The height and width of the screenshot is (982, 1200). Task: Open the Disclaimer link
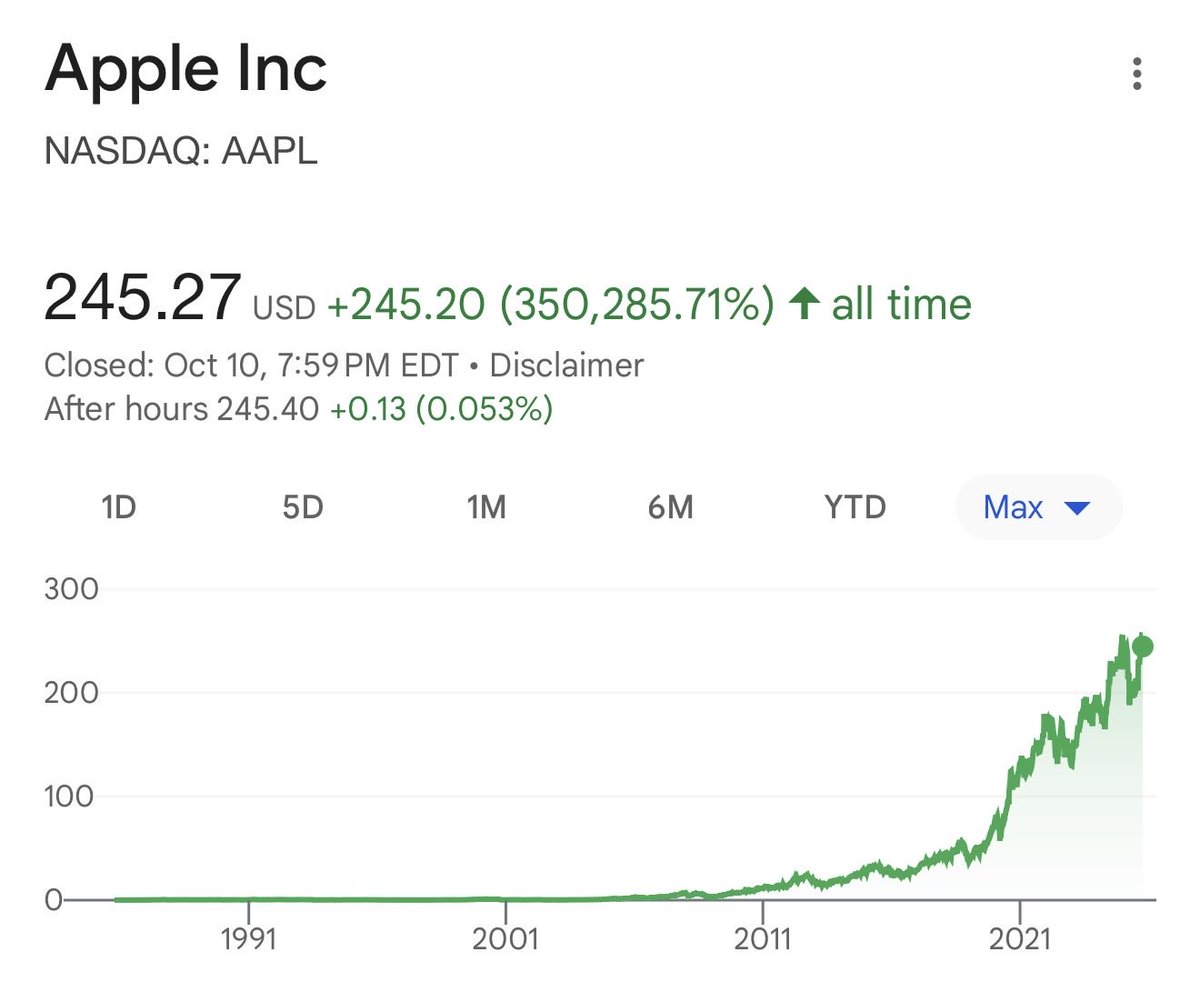point(566,365)
